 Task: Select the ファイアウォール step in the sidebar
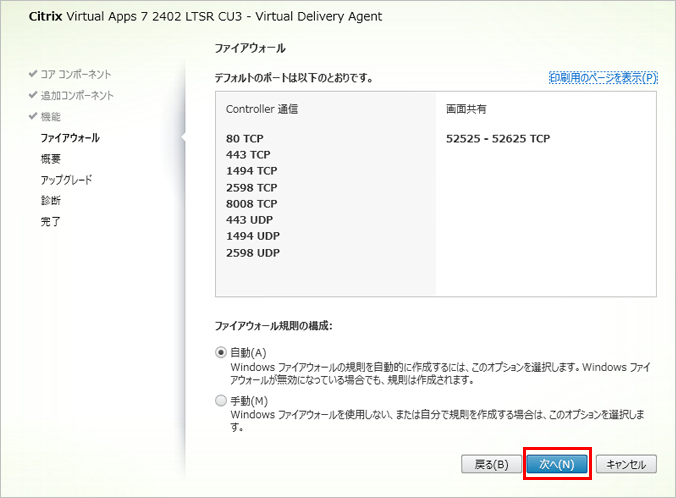69,137
